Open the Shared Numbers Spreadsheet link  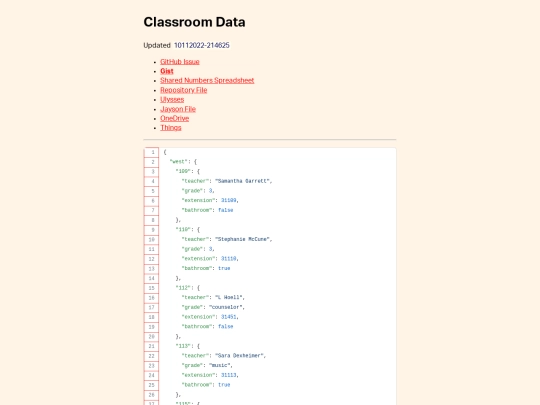tap(207, 80)
